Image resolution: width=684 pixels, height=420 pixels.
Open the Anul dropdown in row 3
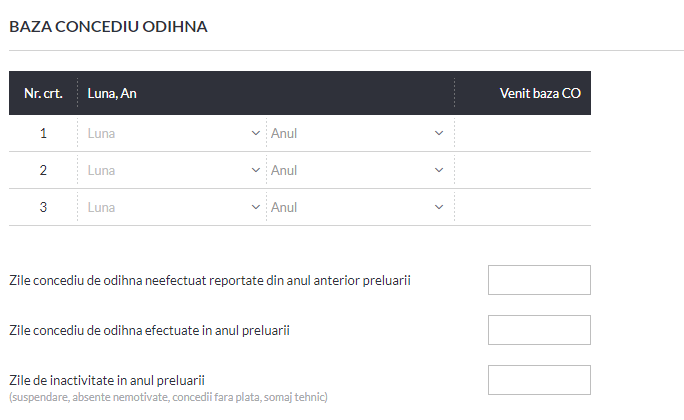pos(357,207)
